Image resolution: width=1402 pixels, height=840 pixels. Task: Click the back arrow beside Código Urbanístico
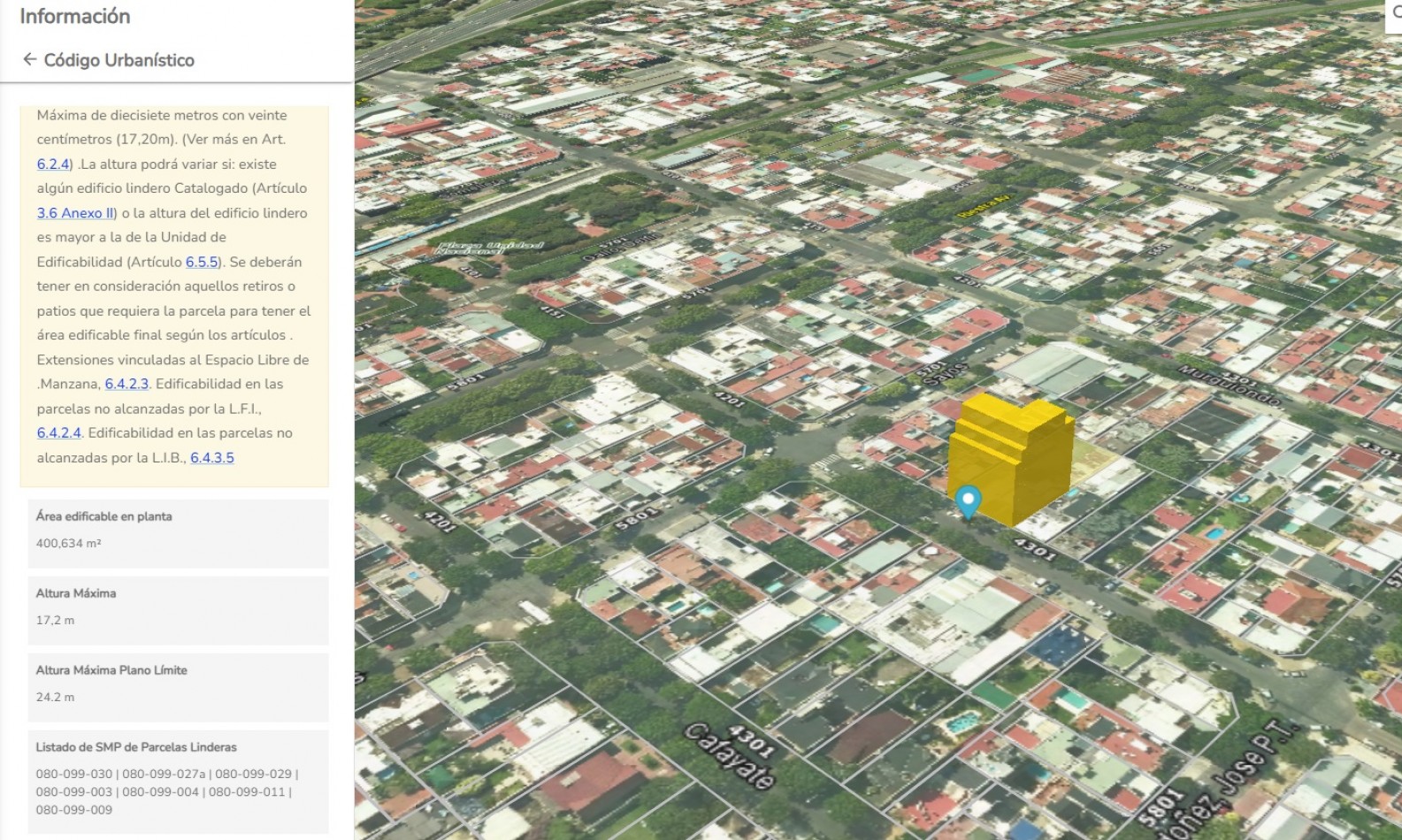[x=29, y=59]
